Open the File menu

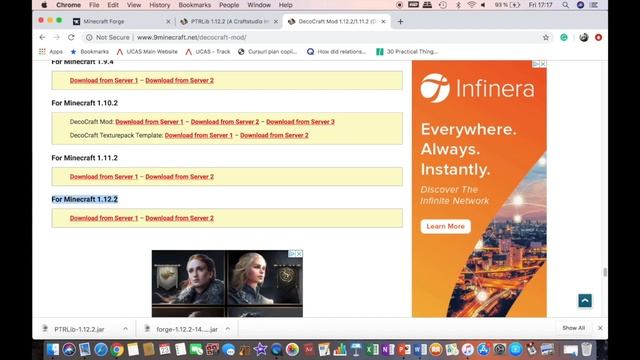pos(94,5)
